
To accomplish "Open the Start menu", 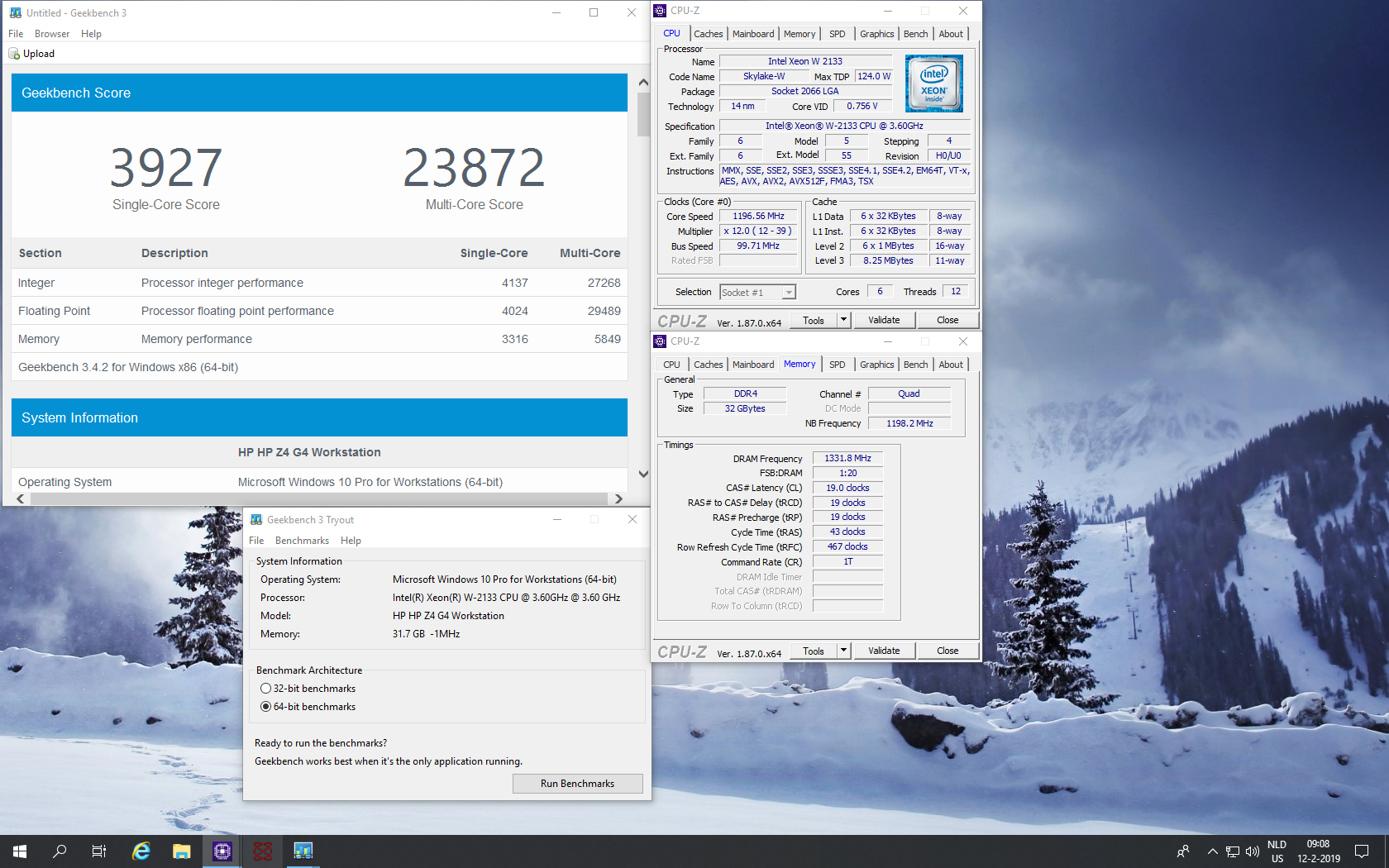I will pos(20,851).
